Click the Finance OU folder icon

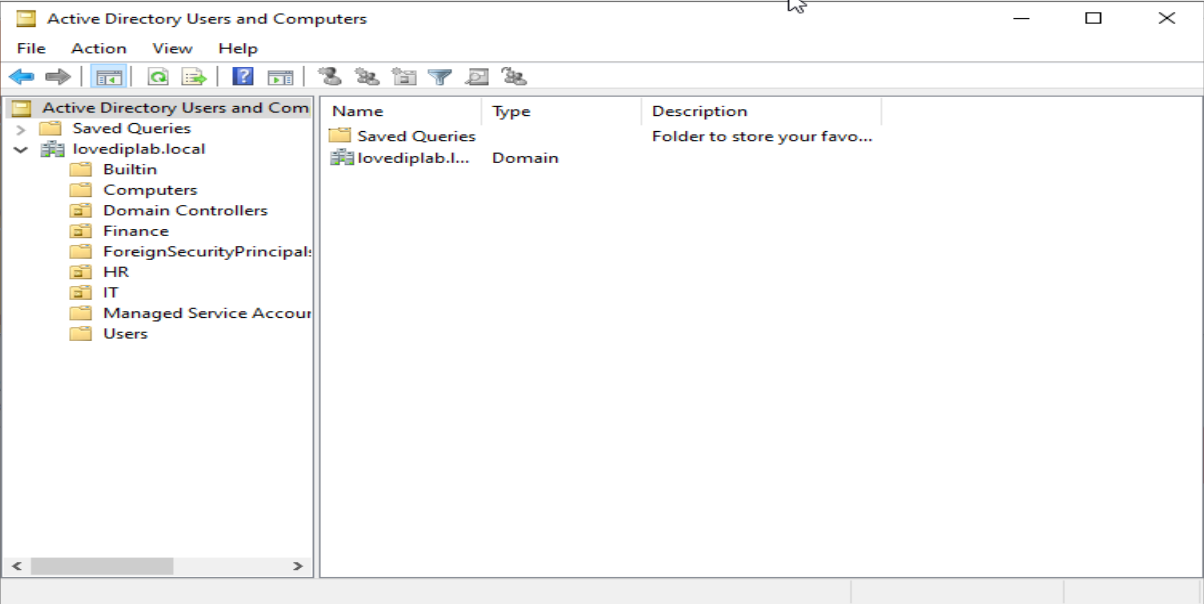[80, 231]
